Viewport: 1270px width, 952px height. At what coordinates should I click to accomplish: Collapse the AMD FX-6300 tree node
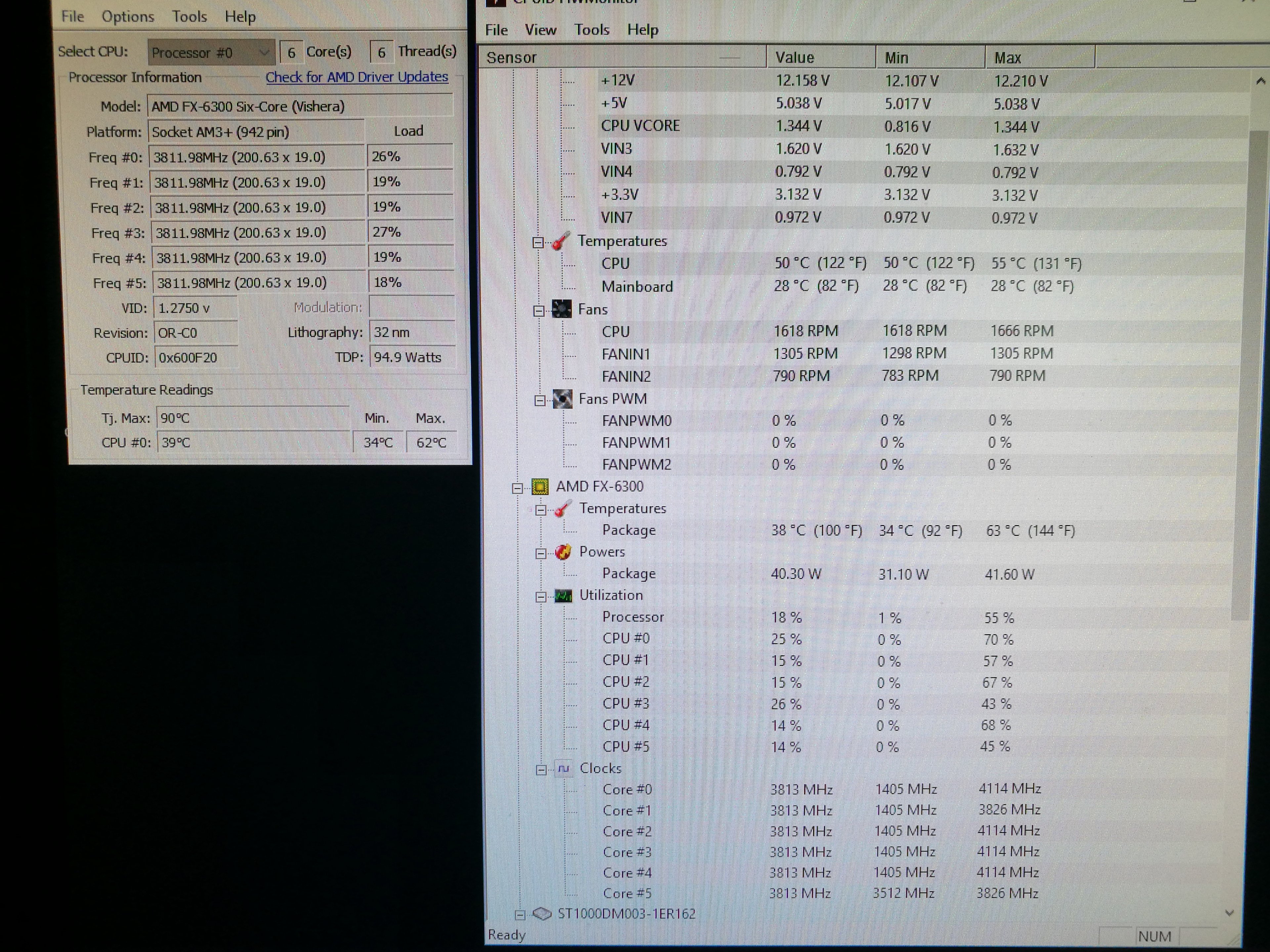pos(517,488)
